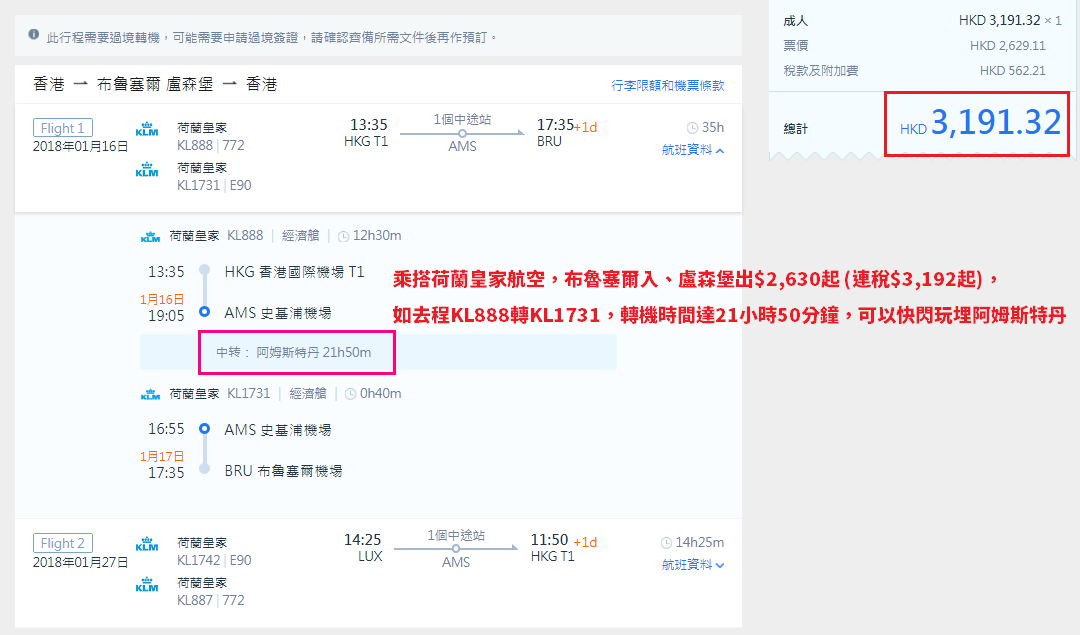
Task: Click departure time 13:35 HKG T1 in Flight 1 summary
Action: [366, 132]
